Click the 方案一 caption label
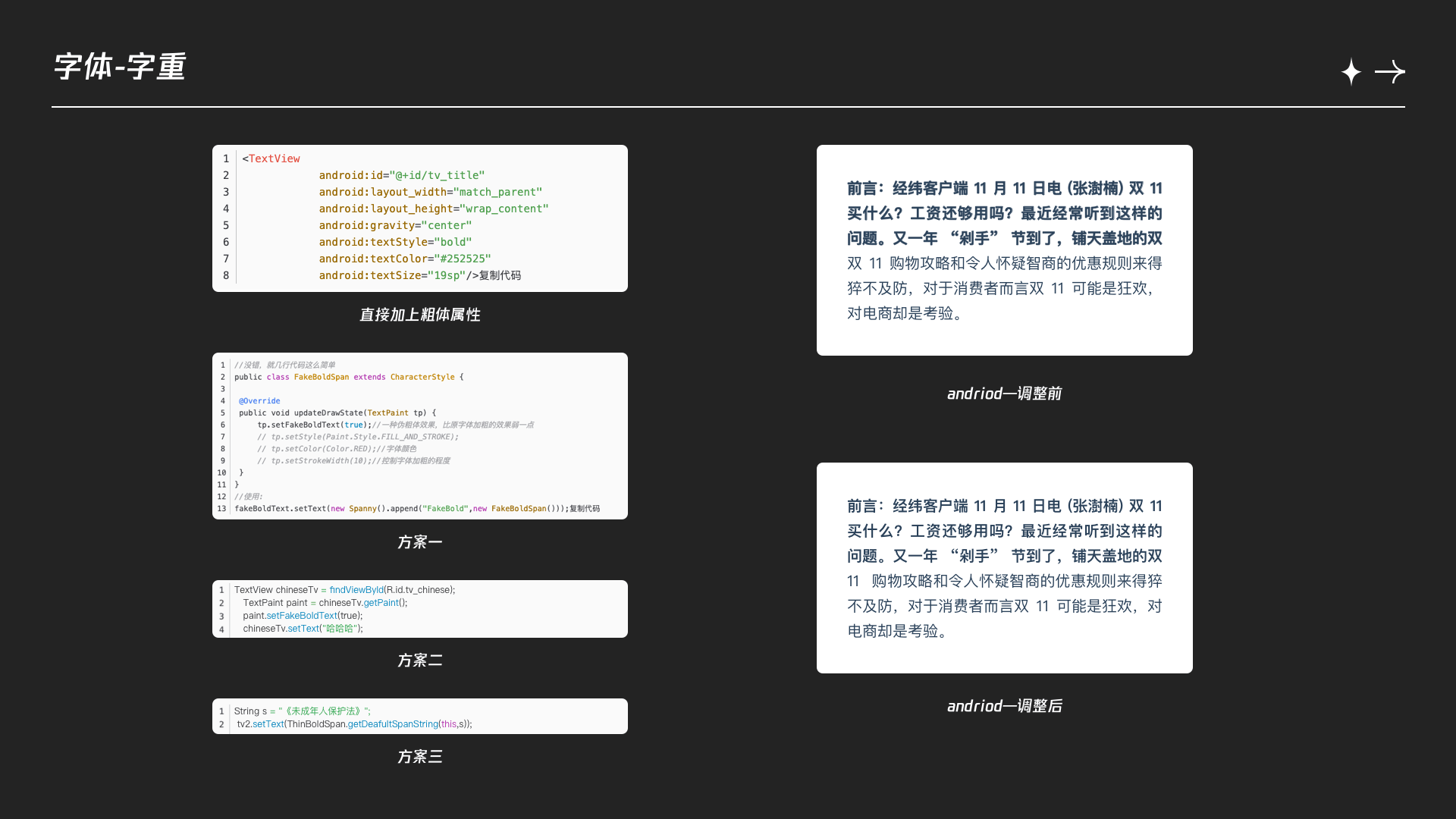 pos(419,542)
